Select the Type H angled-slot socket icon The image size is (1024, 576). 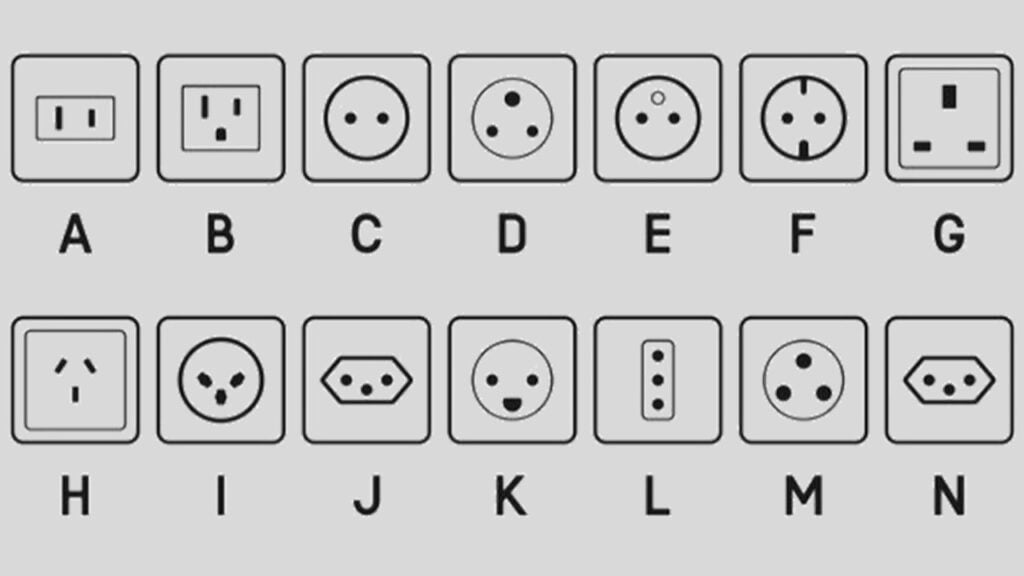point(75,380)
